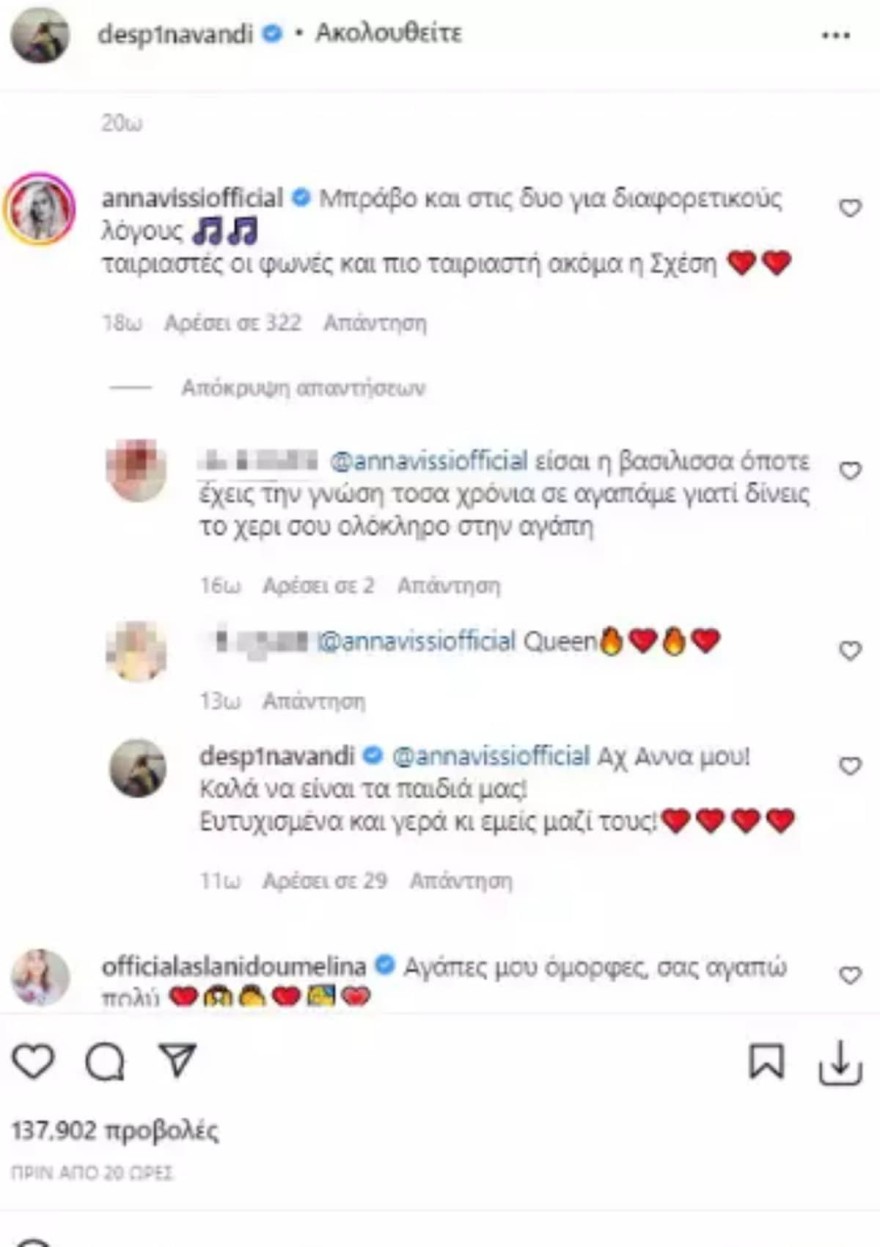
Task: Like desp1navandi's reply to Anna
Action: click(850, 766)
